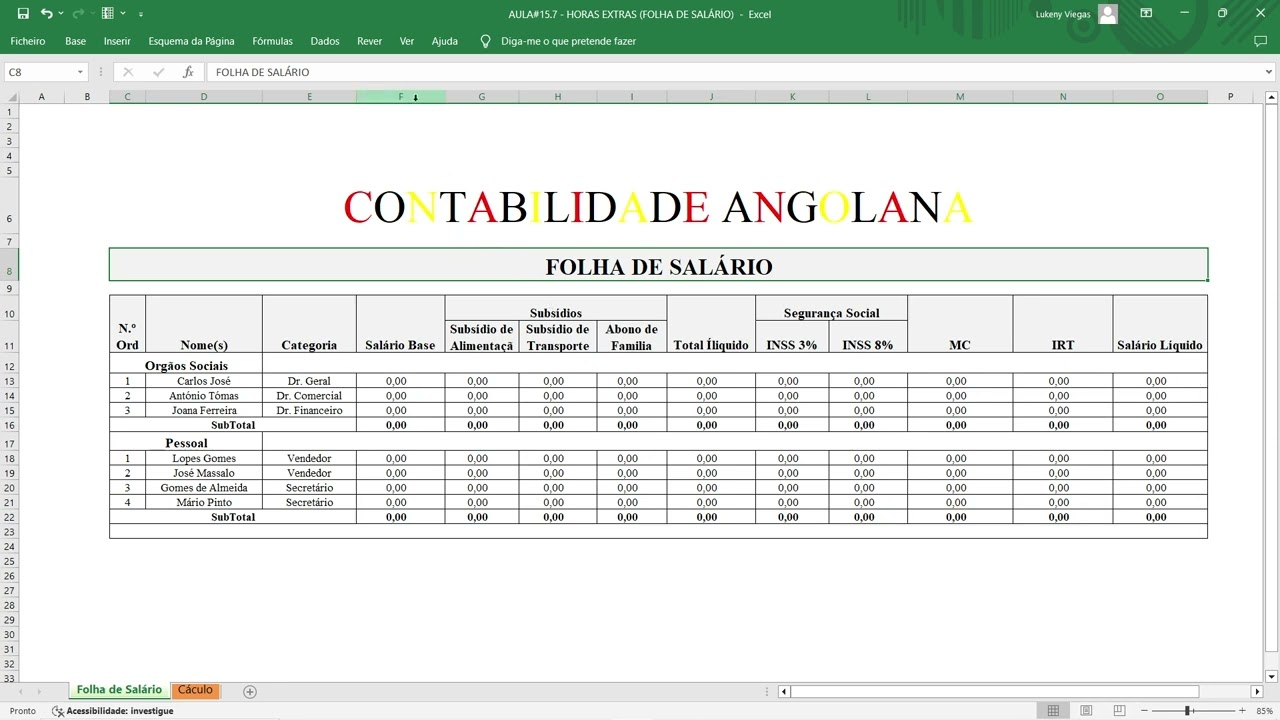Select the Folha de Salário sheet tab
Screen dimensions: 1280x720
coord(119,690)
